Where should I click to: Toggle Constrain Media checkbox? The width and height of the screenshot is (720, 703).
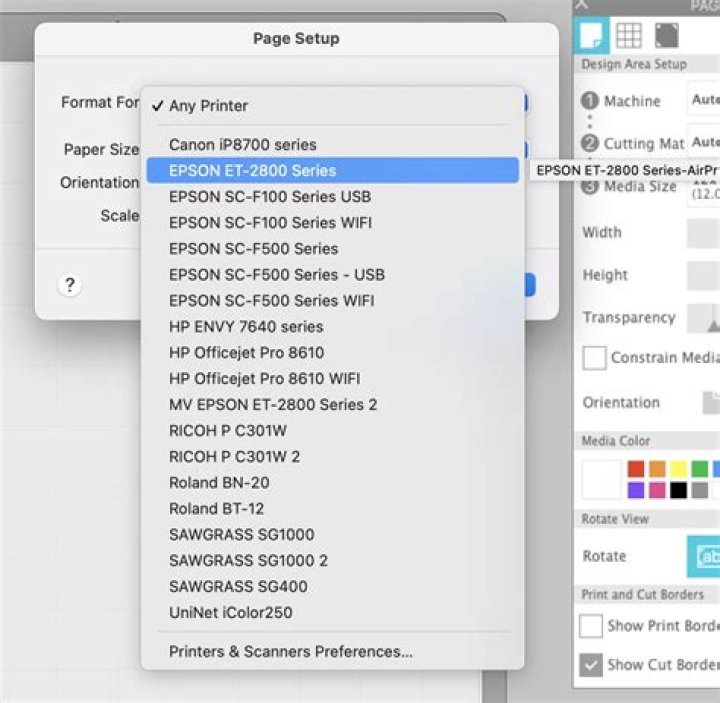594,358
